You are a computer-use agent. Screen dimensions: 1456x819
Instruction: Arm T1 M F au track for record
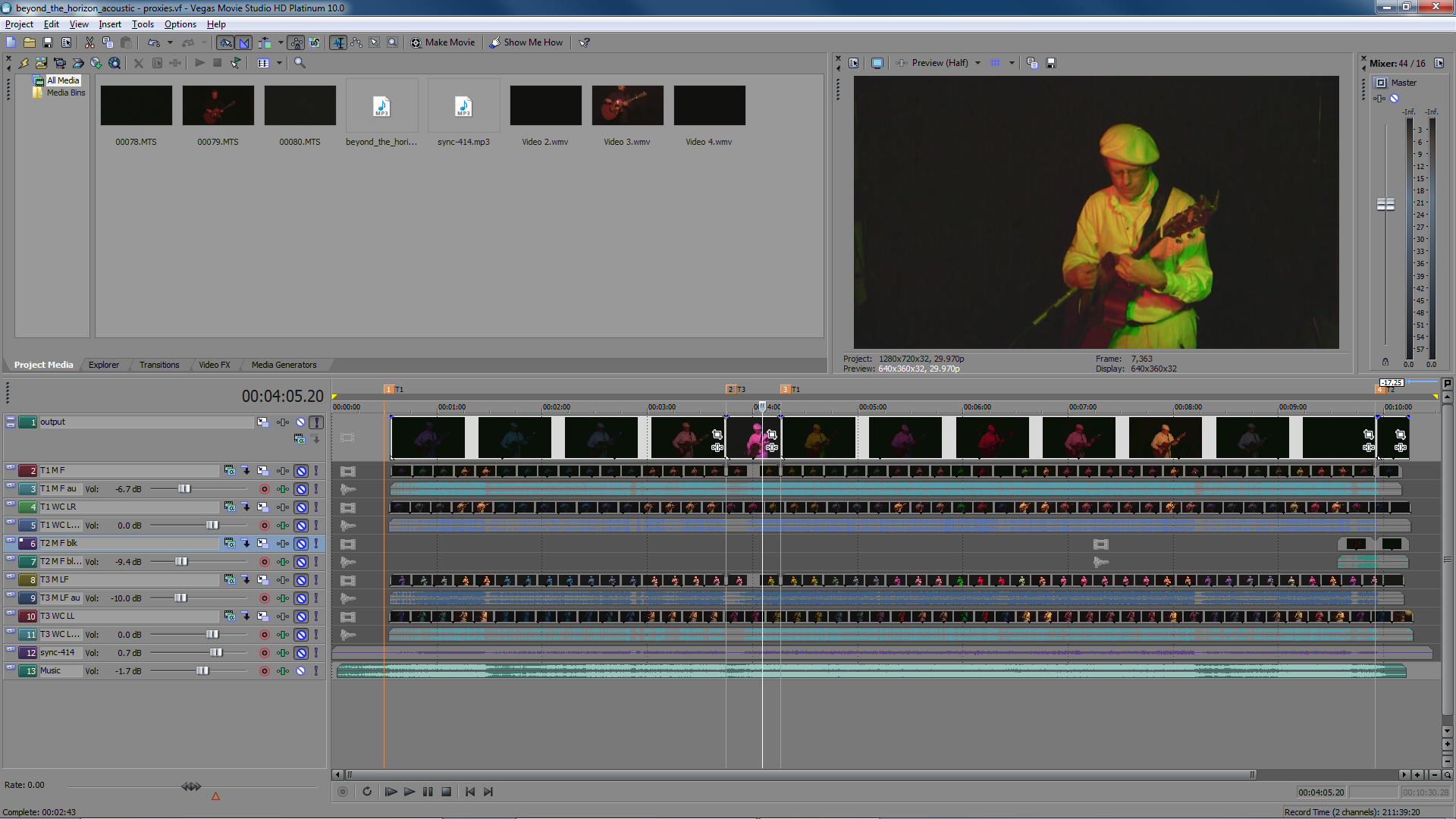tap(264, 489)
